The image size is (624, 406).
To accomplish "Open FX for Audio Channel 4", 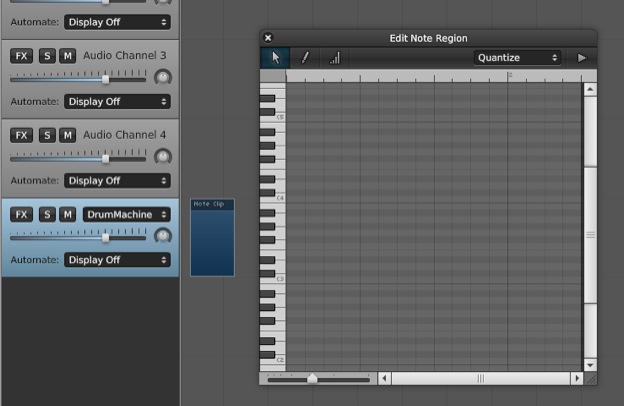I will tap(21, 135).
